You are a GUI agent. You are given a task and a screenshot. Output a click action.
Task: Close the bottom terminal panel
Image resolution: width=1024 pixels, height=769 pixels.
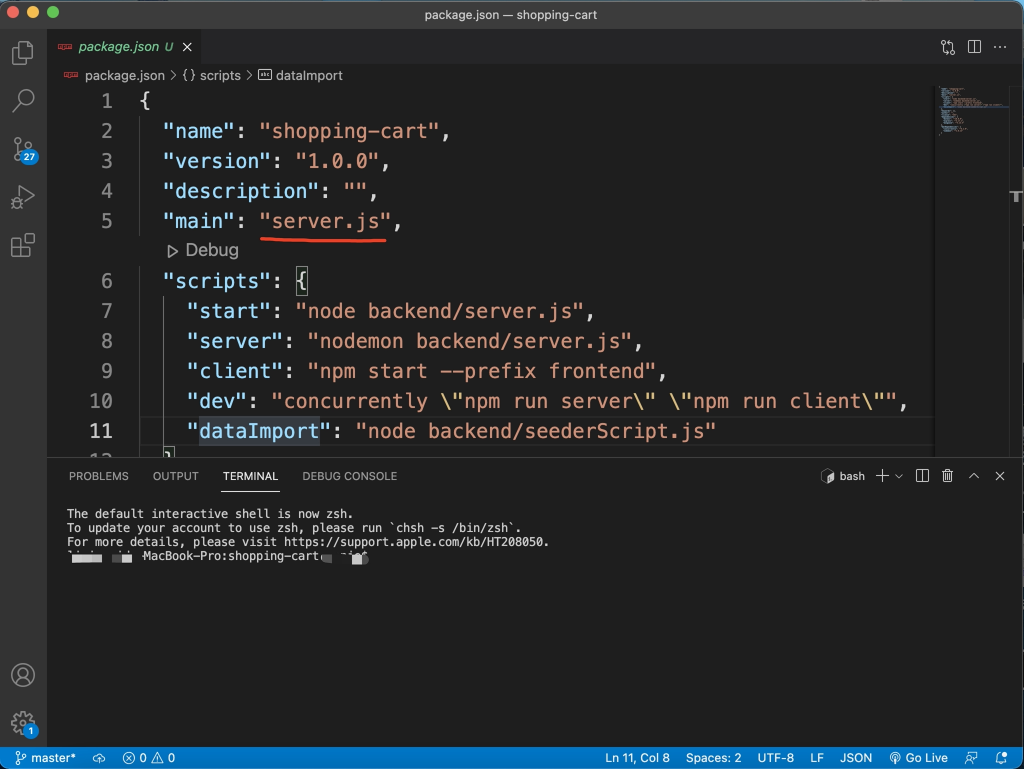(1000, 476)
